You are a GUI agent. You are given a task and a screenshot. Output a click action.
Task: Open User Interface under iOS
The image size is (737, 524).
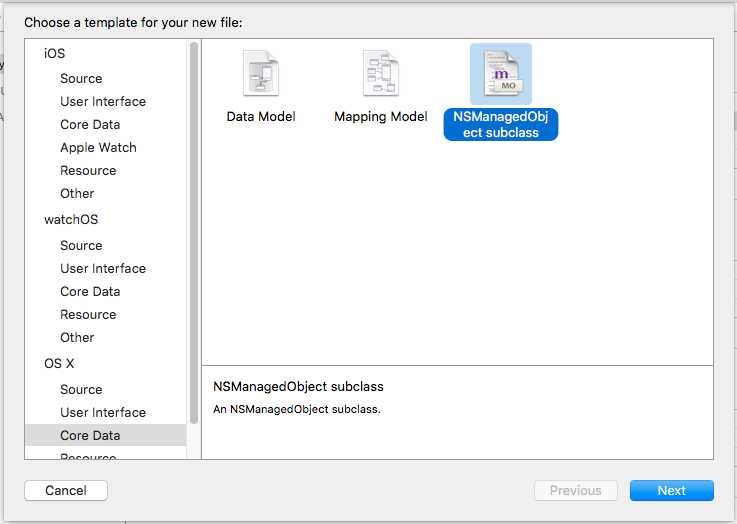[103, 101]
